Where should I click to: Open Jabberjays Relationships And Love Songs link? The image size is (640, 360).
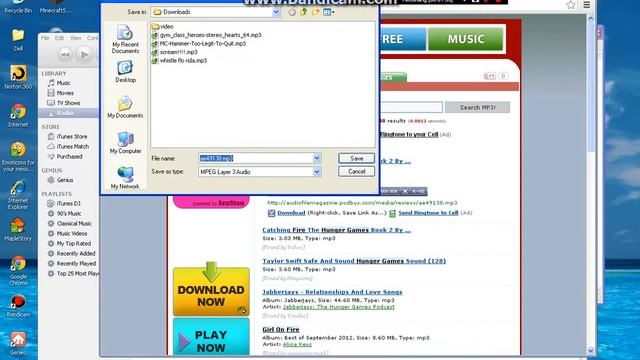coord(332,292)
